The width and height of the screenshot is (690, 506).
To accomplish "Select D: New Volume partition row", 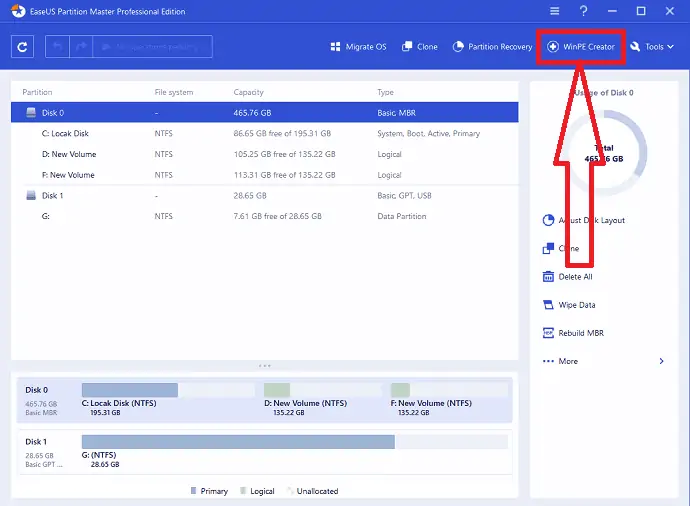I will coord(264,154).
